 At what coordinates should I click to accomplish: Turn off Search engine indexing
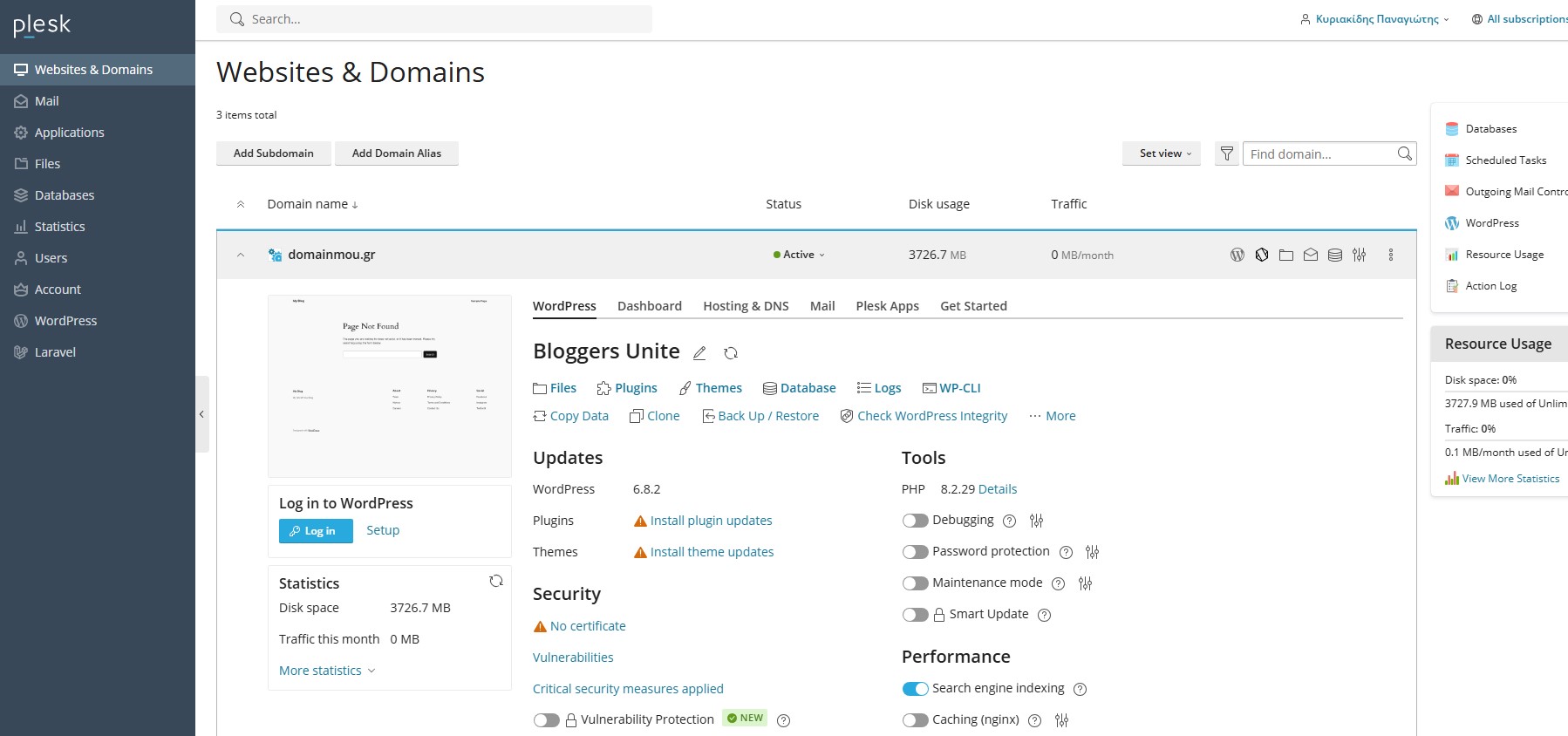915,689
